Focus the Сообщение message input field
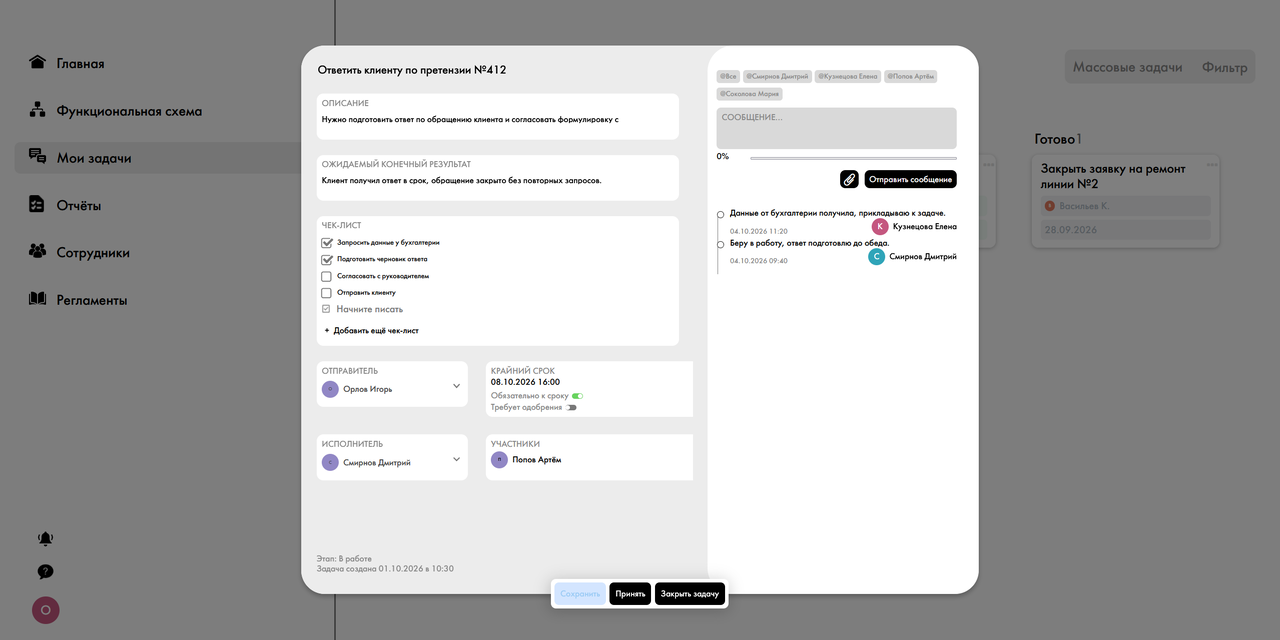 coord(837,128)
